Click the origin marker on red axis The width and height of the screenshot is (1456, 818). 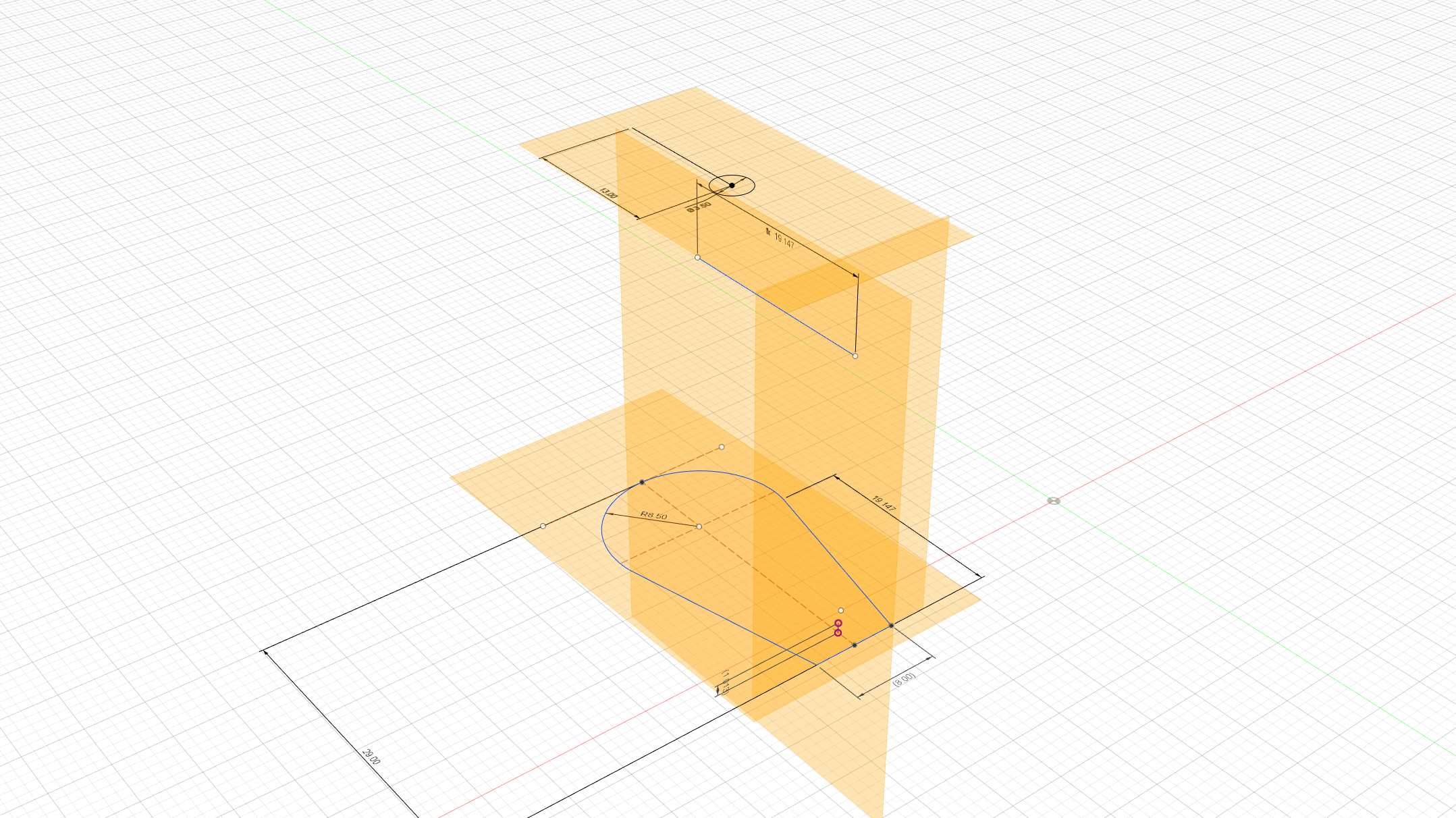(x=1053, y=501)
